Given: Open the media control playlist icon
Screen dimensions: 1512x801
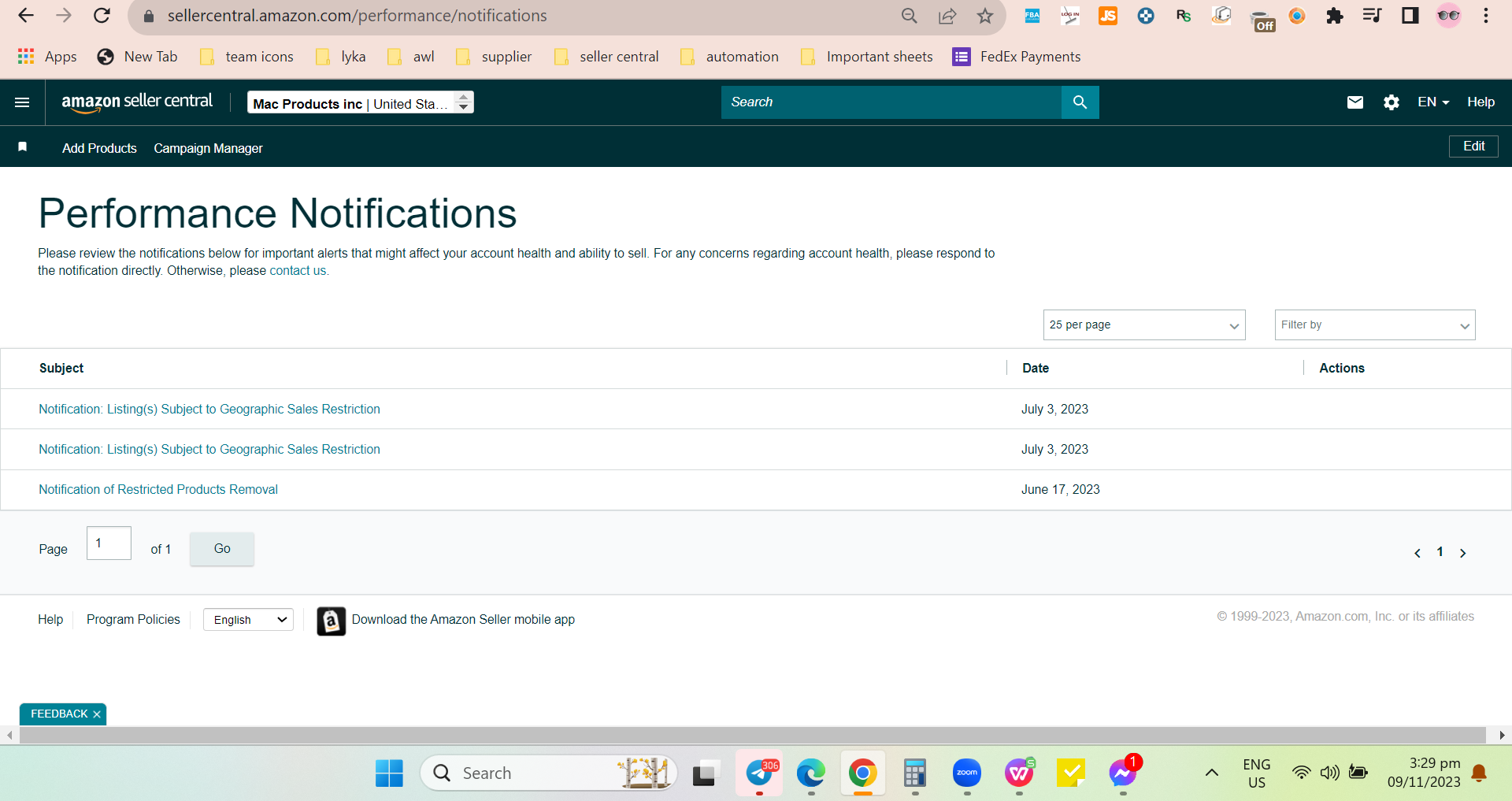Looking at the screenshot, I should (x=1372, y=16).
